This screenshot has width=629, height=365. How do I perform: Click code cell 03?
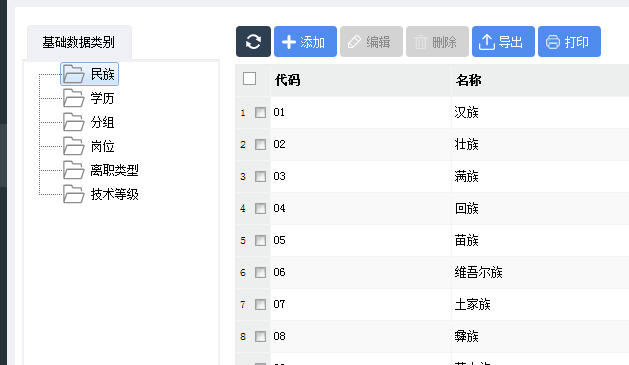[x=361, y=176]
